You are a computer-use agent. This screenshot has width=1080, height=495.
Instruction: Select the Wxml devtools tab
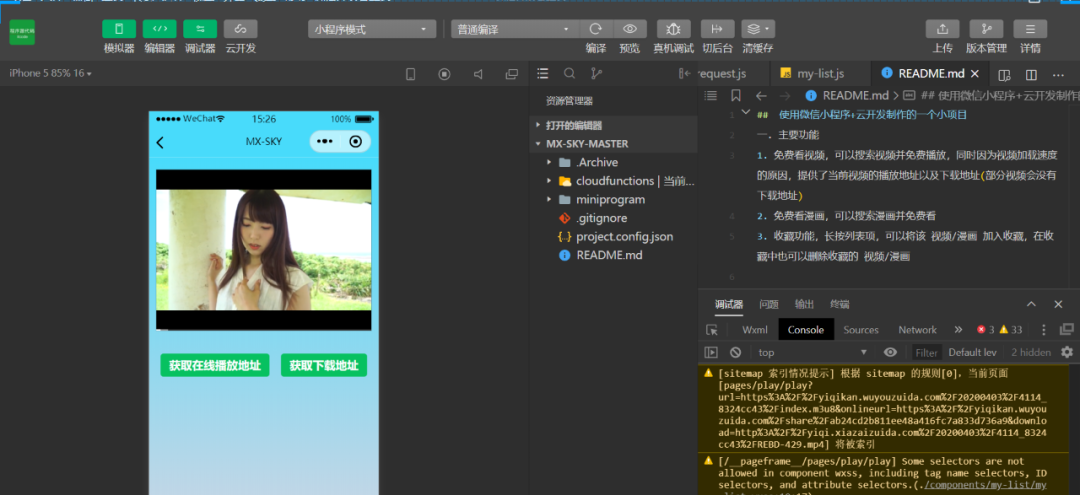(755, 330)
